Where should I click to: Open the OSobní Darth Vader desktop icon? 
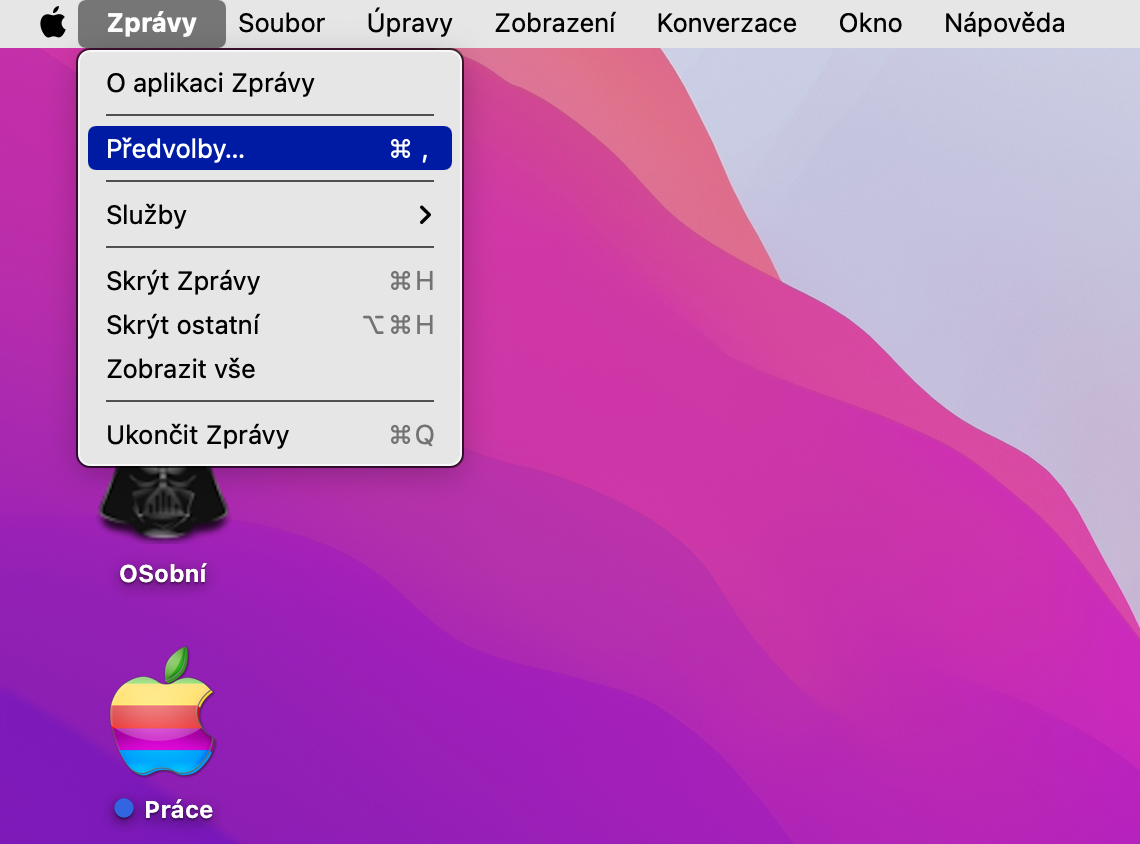(x=163, y=505)
